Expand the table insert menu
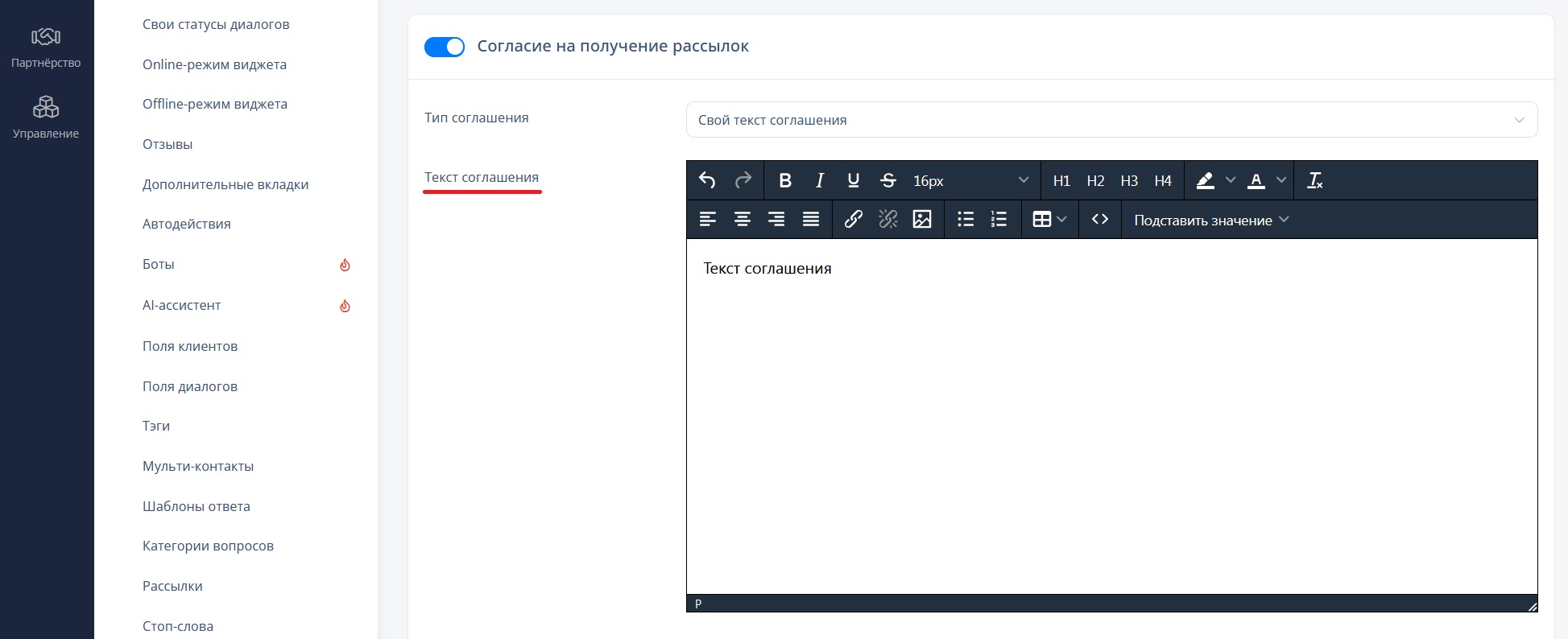 coord(1049,219)
